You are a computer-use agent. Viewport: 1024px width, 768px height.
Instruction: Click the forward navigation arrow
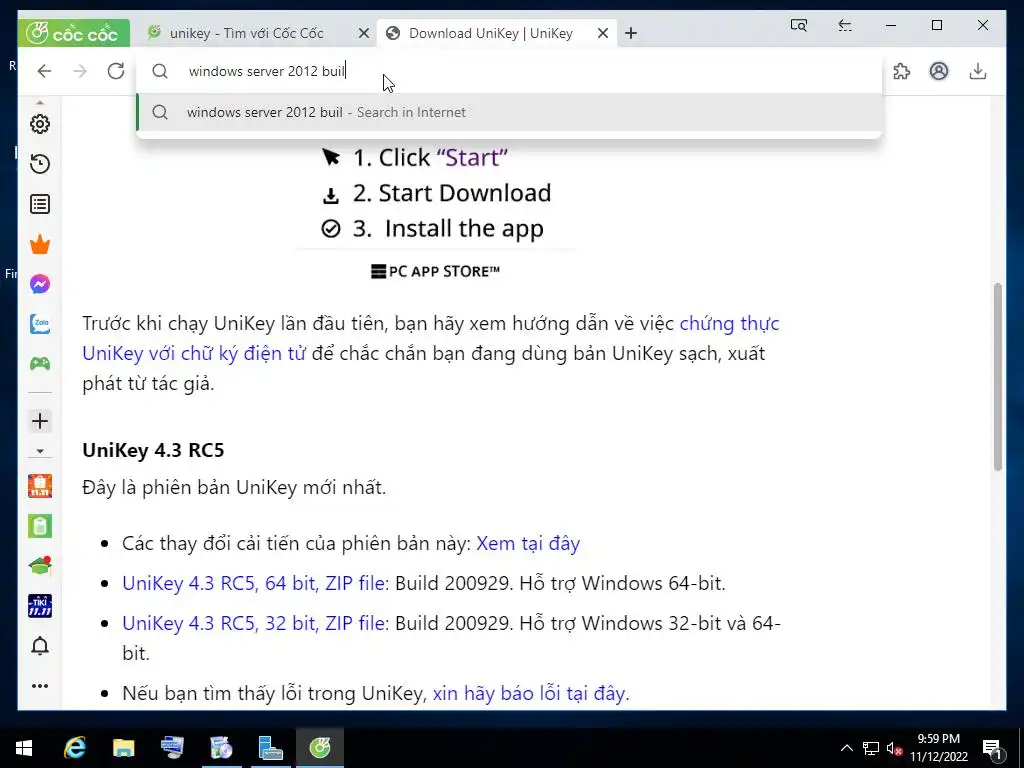click(x=80, y=71)
